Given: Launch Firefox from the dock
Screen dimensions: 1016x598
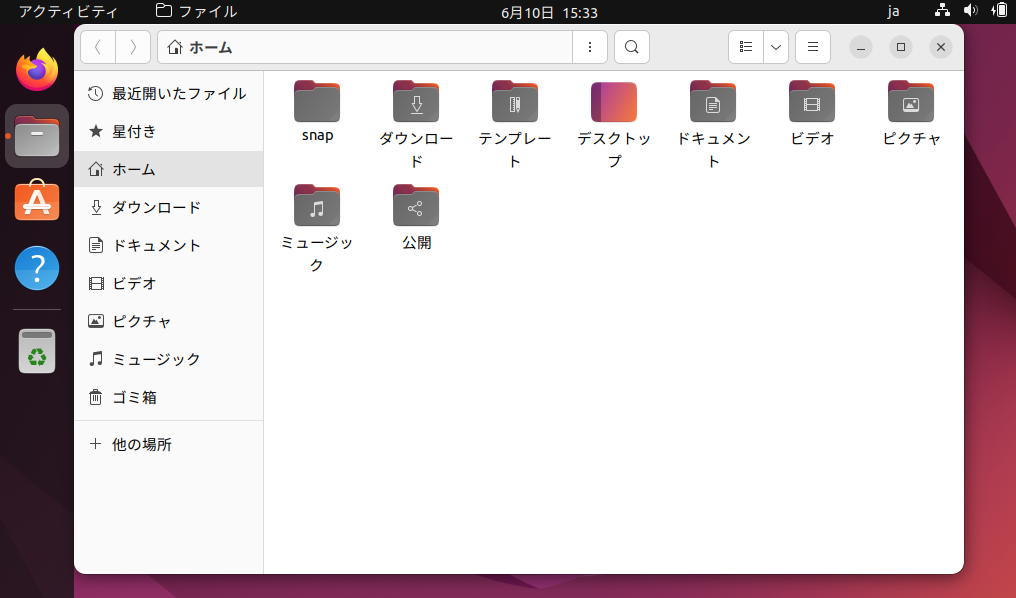Looking at the screenshot, I should coord(37,69).
